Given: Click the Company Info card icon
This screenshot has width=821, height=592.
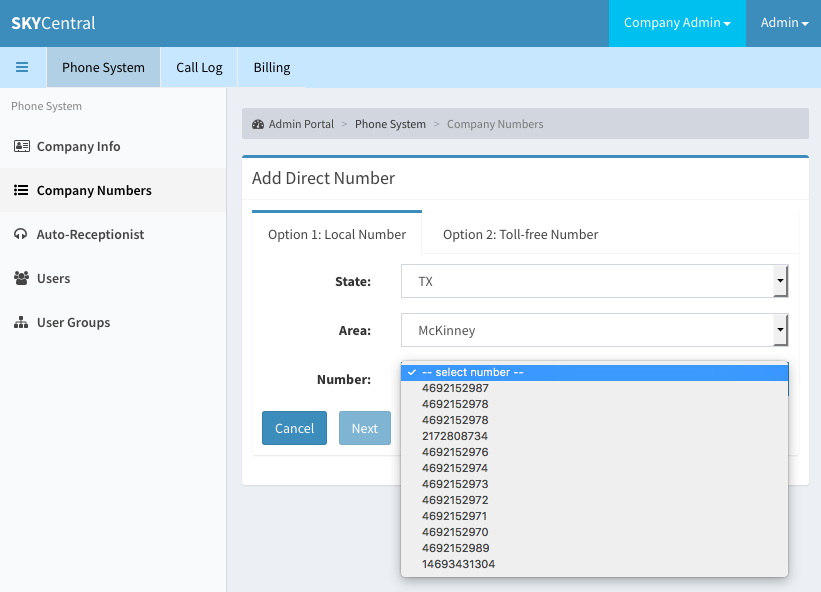Looking at the screenshot, I should pyautogui.click(x=21, y=146).
